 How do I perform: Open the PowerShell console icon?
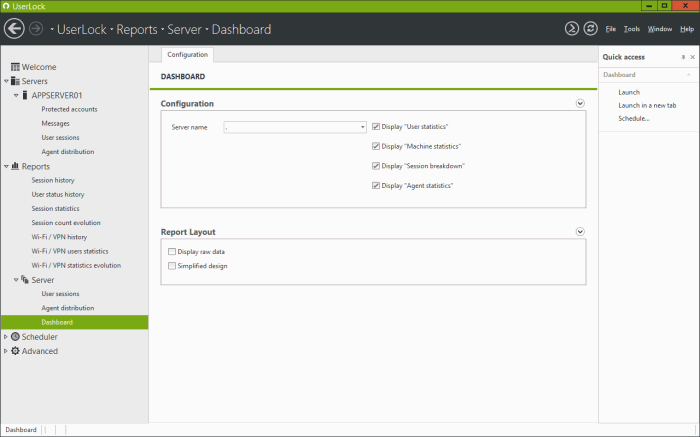pos(571,29)
